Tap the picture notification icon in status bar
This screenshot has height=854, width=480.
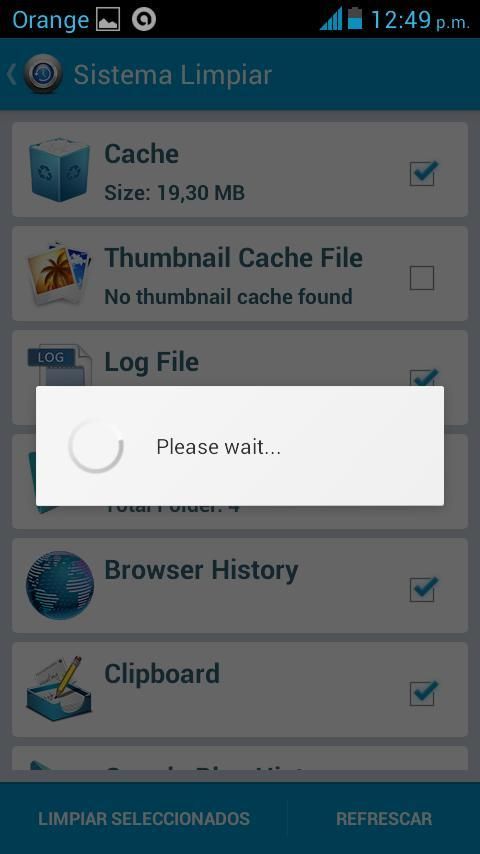[x=108, y=20]
